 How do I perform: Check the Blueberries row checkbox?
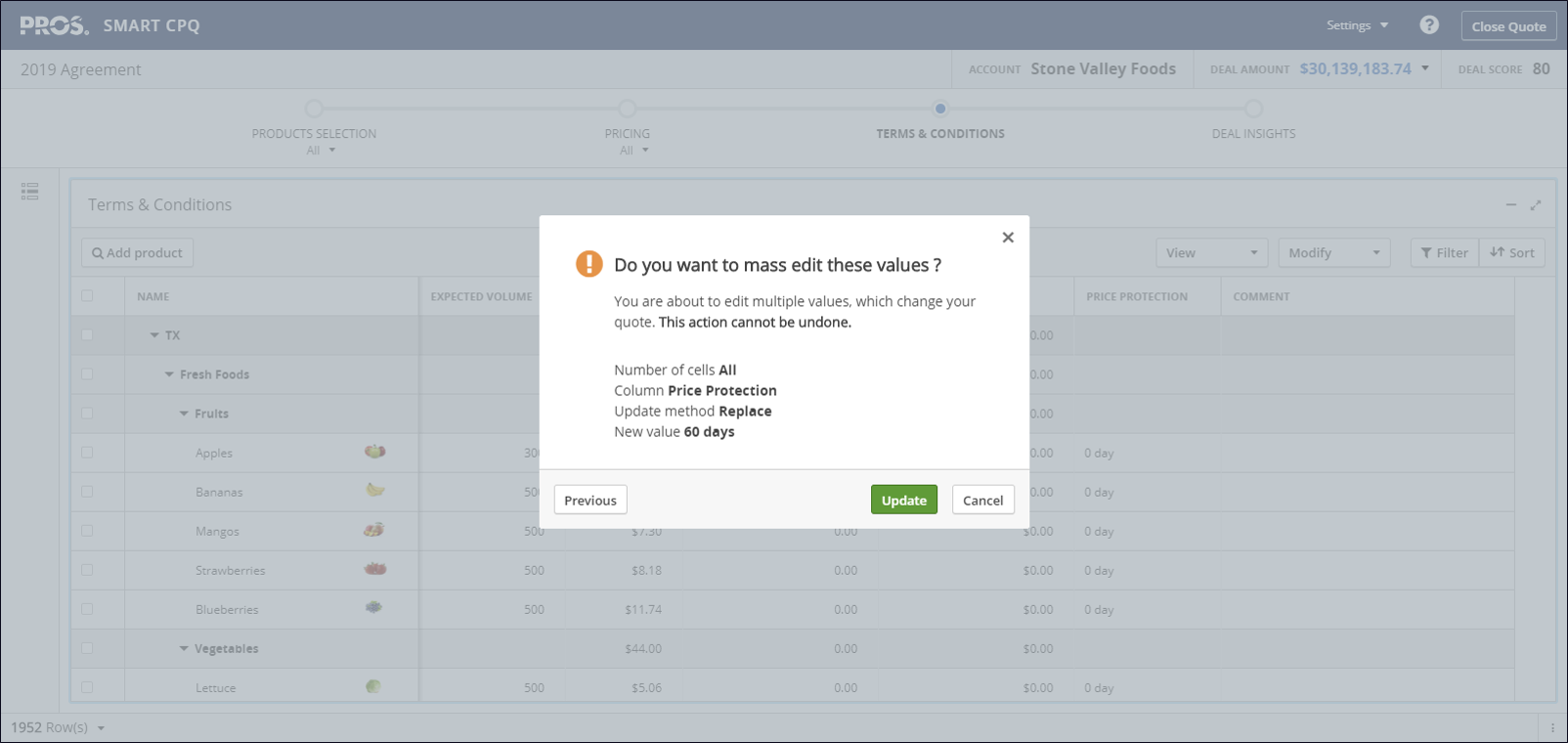[x=87, y=609]
